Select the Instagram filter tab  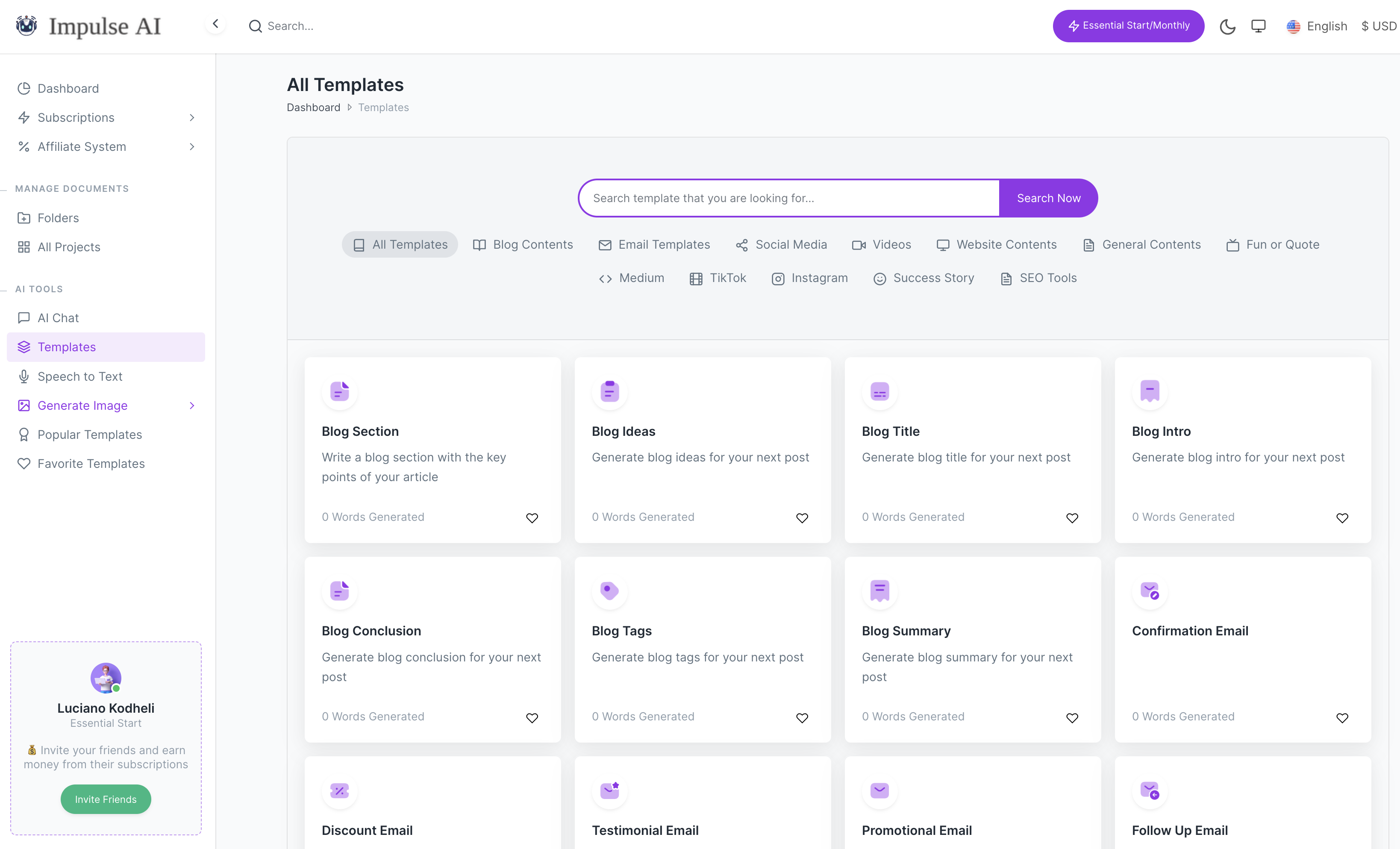coord(809,278)
